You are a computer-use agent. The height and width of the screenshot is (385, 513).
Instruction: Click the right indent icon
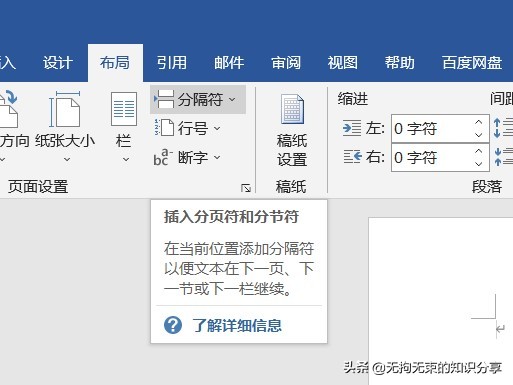pyautogui.click(x=353, y=156)
